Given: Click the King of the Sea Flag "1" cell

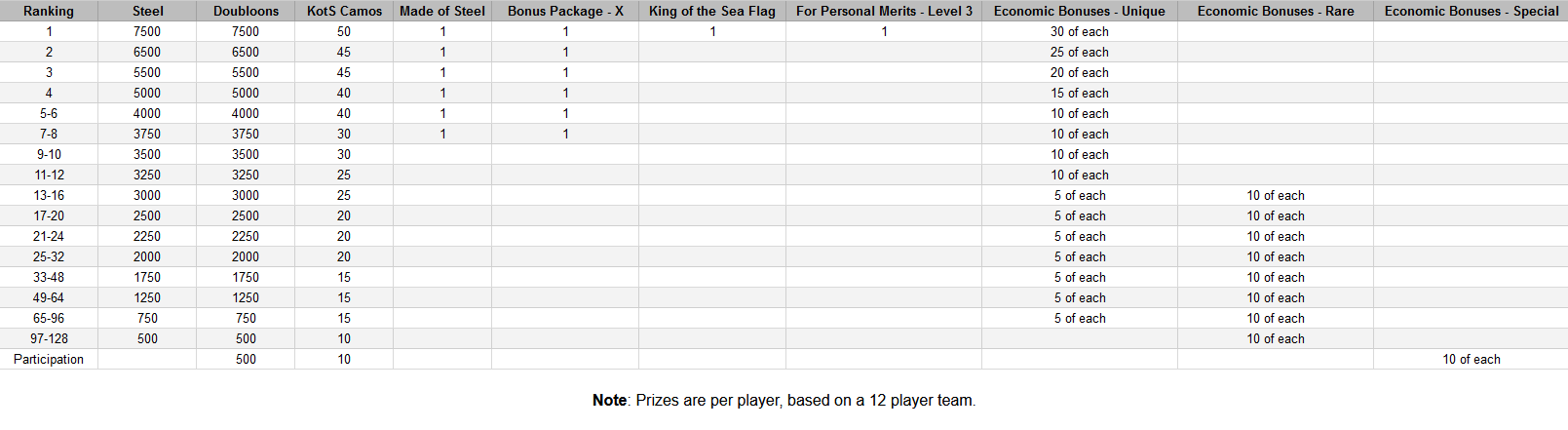Looking at the screenshot, I should tap(712, 31).
